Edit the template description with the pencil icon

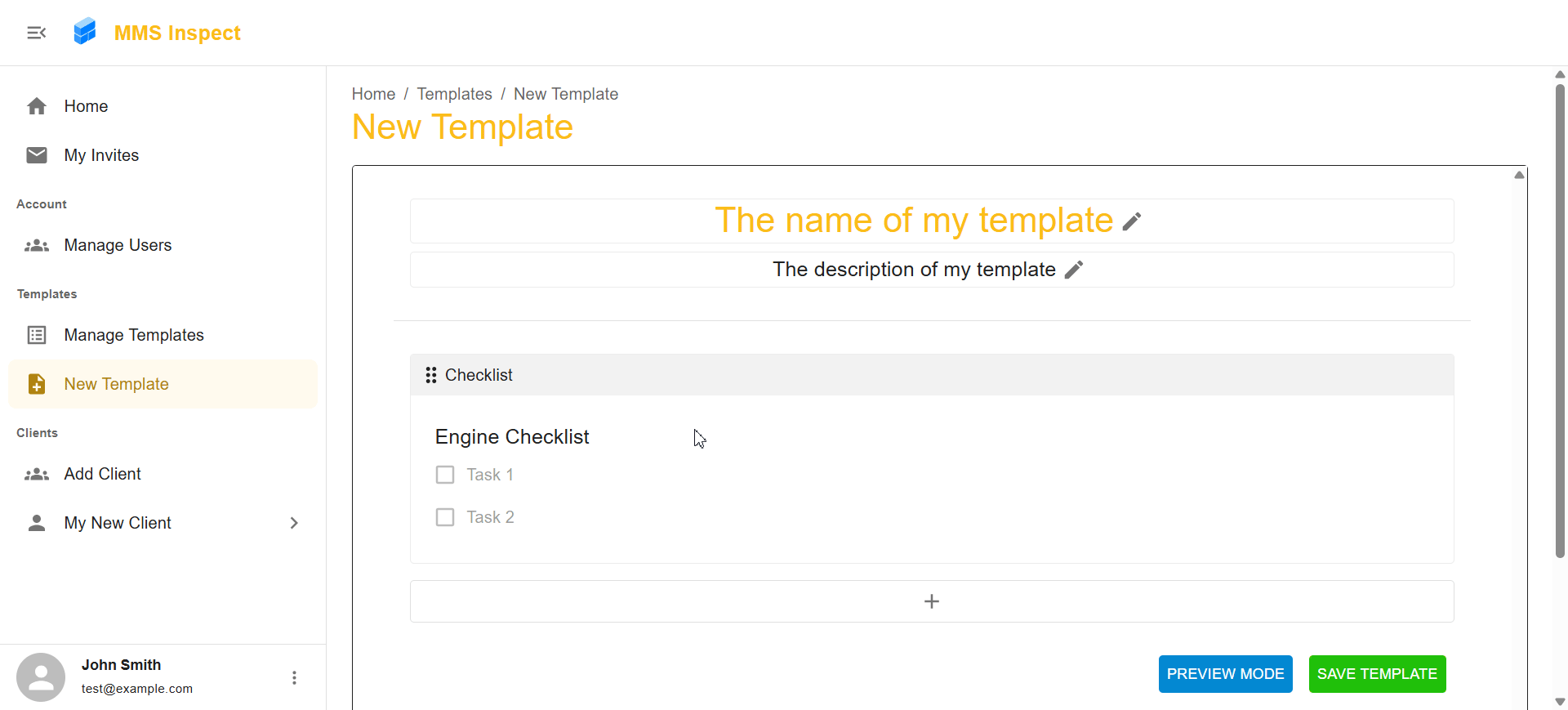click(x=1074, y=270)
